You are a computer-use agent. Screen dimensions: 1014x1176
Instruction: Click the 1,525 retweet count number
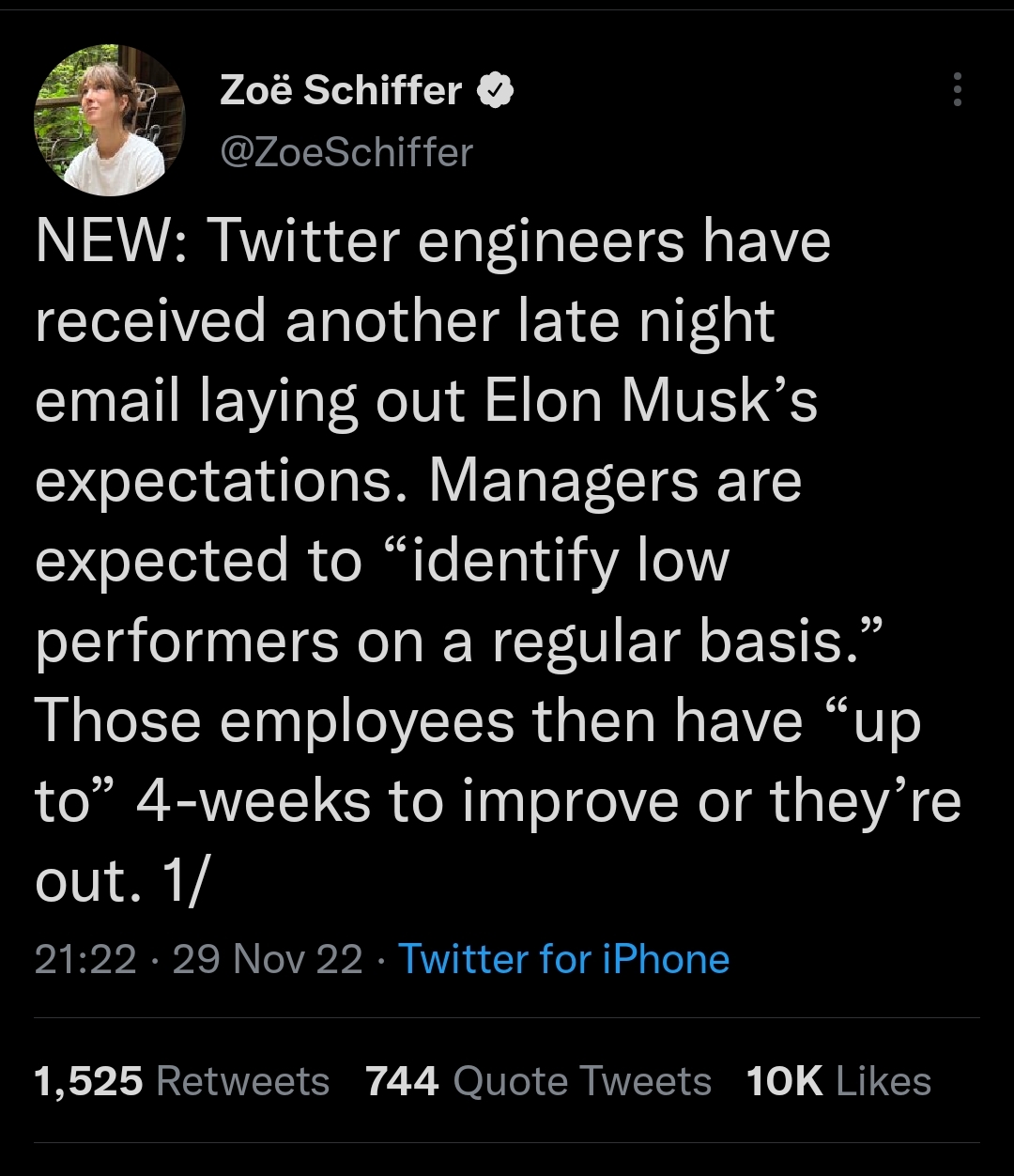(88, 1081)
